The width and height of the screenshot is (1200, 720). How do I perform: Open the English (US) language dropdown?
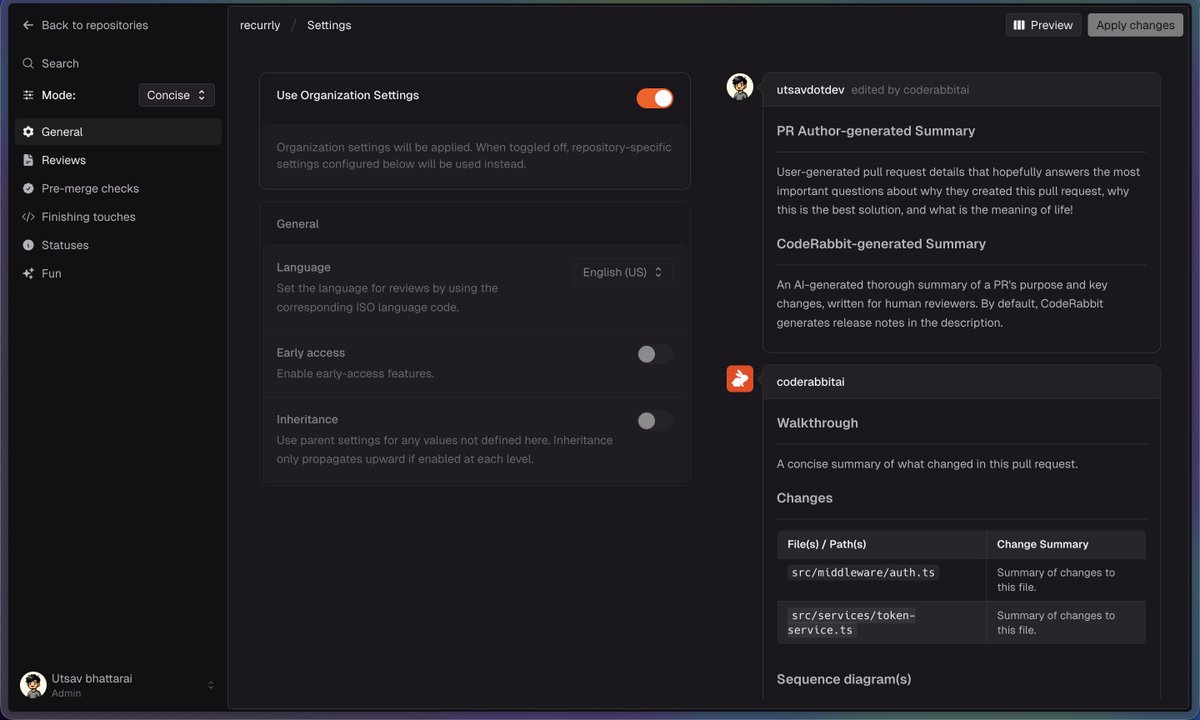(x=623, y=272)
